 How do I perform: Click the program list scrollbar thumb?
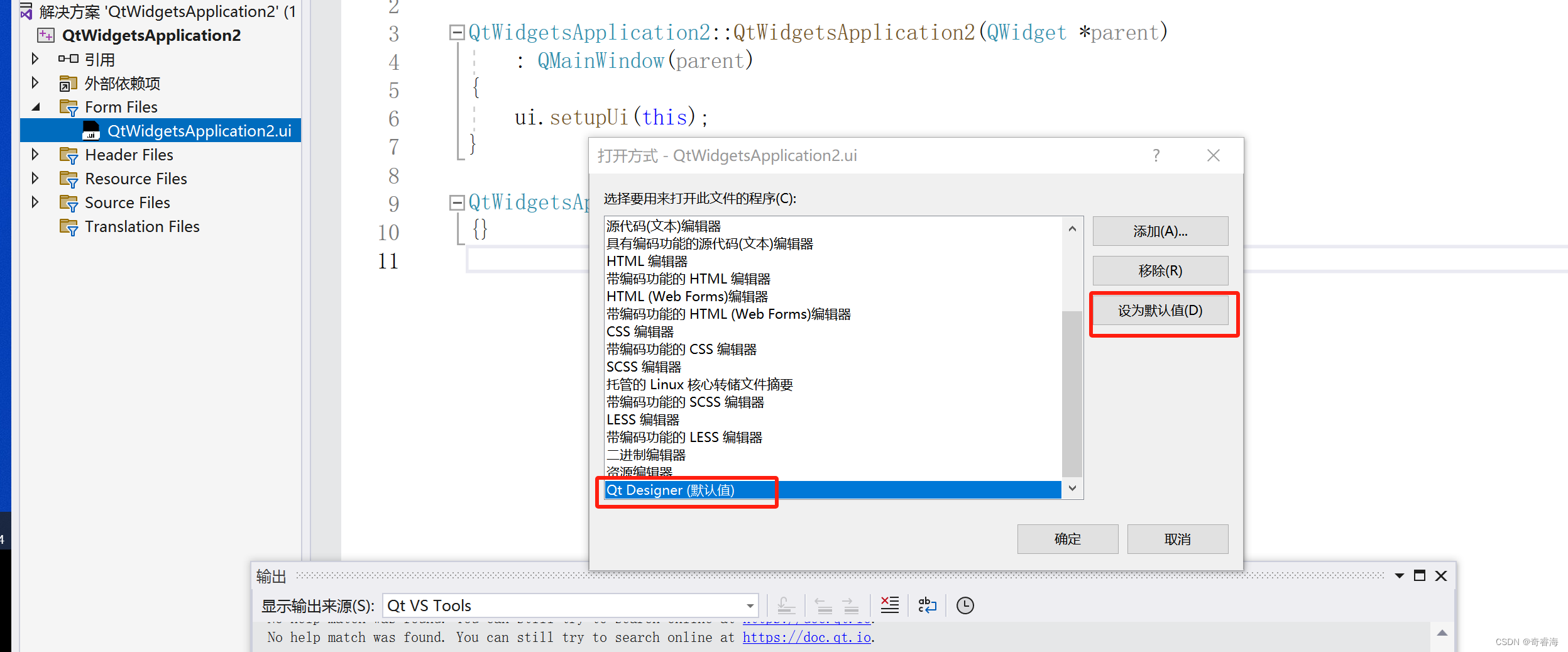click(1072, 394)
